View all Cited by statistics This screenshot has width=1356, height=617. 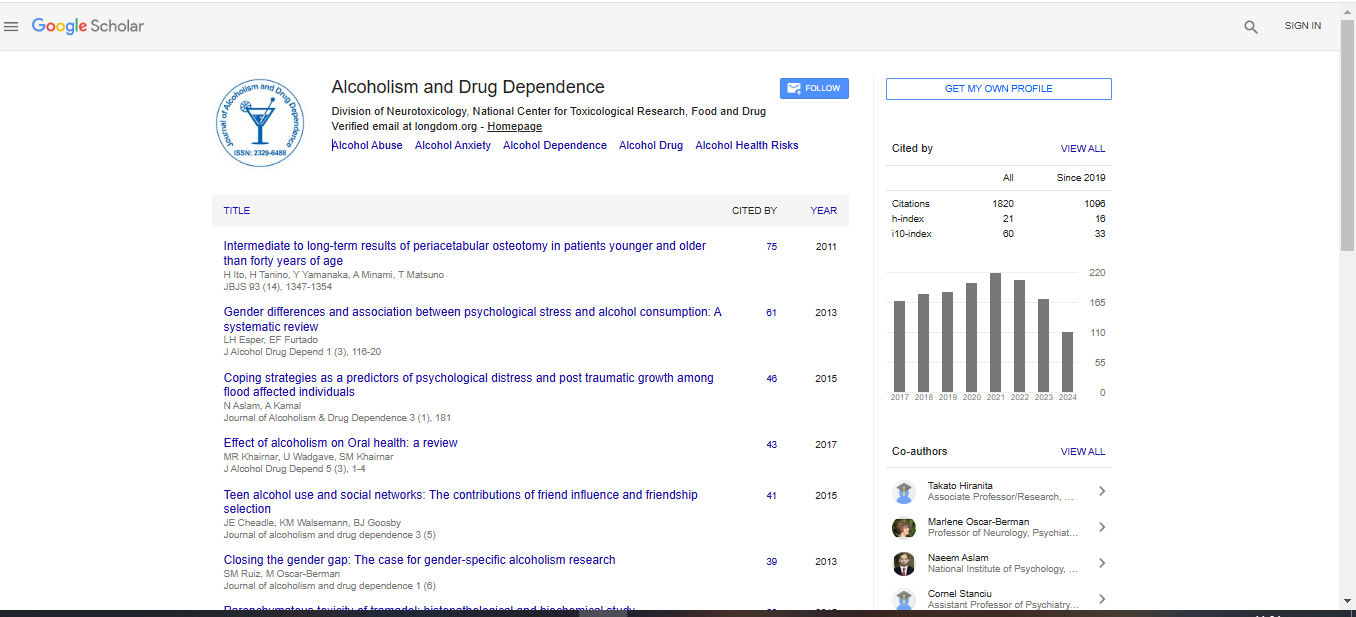1082,149
